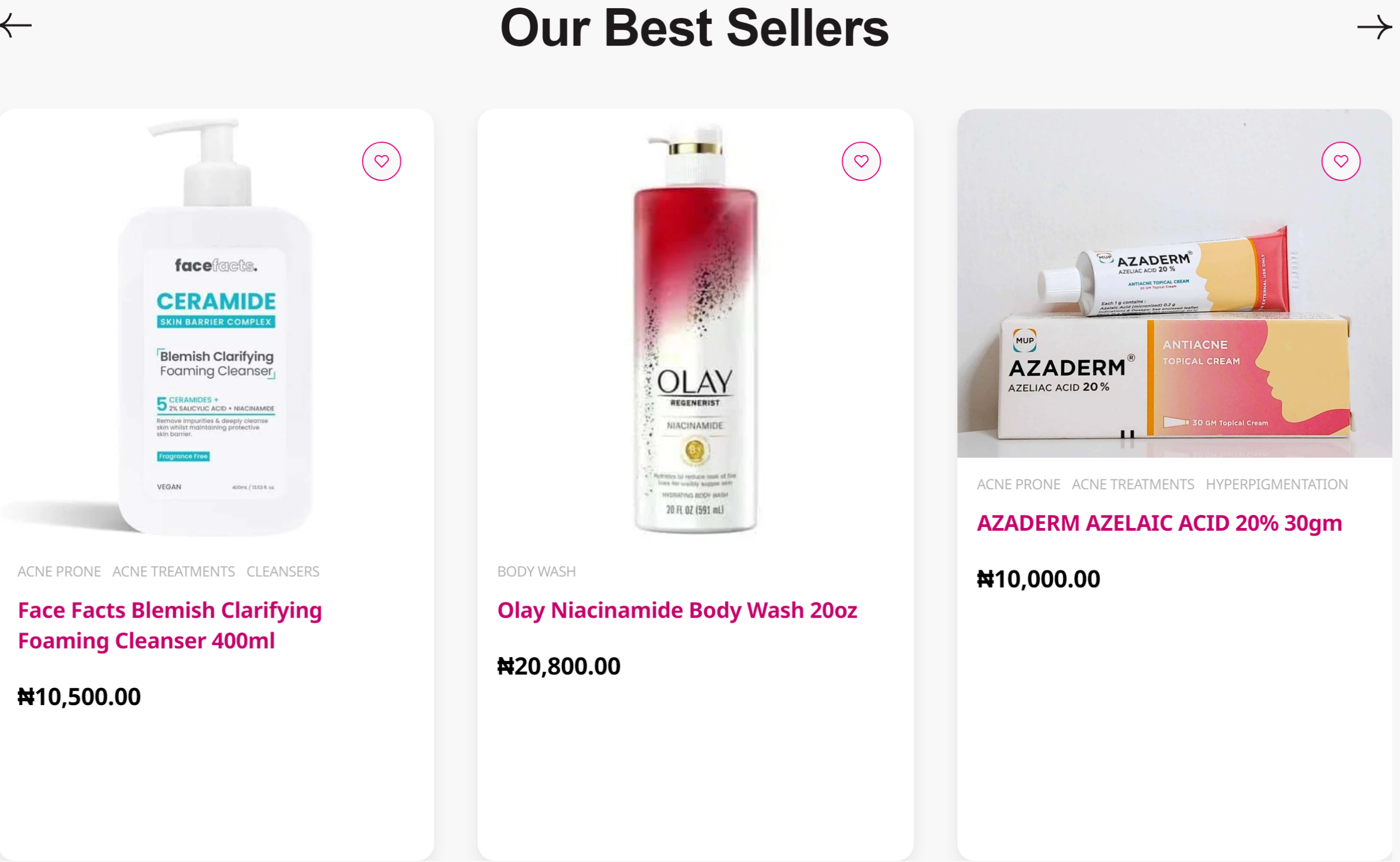Open Face Facts Blemish Clarifying Foaming Cleanser link

click(x=170, y=625)
